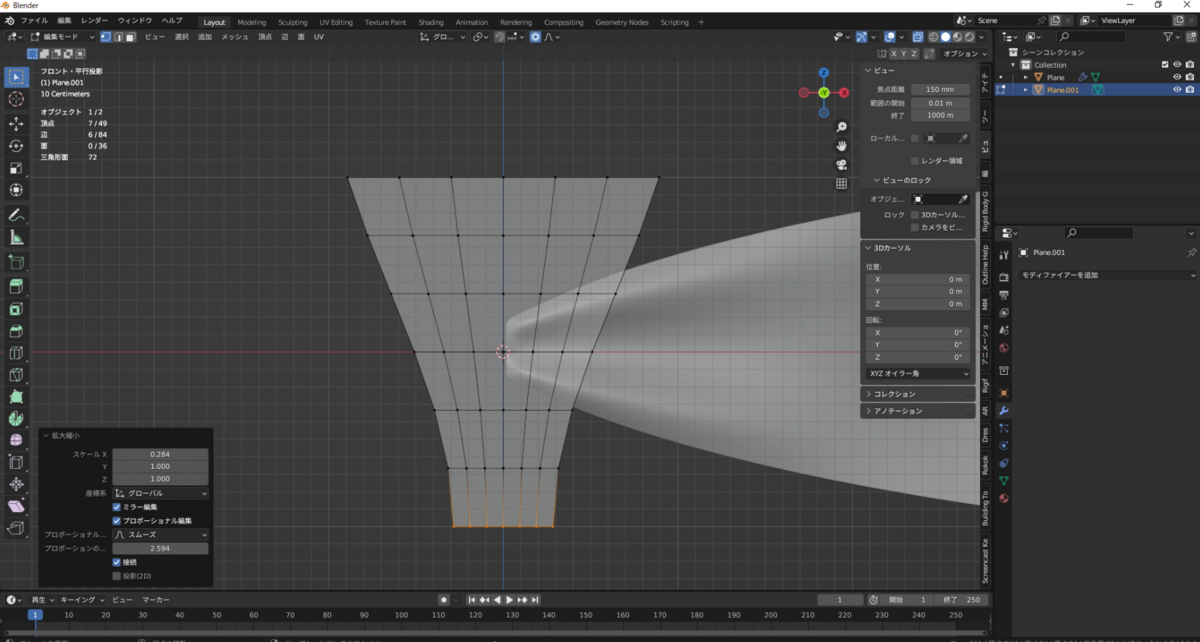Click the hand pan view icon
Viewport: 1200px width, 642px height.
coord(842,146)
